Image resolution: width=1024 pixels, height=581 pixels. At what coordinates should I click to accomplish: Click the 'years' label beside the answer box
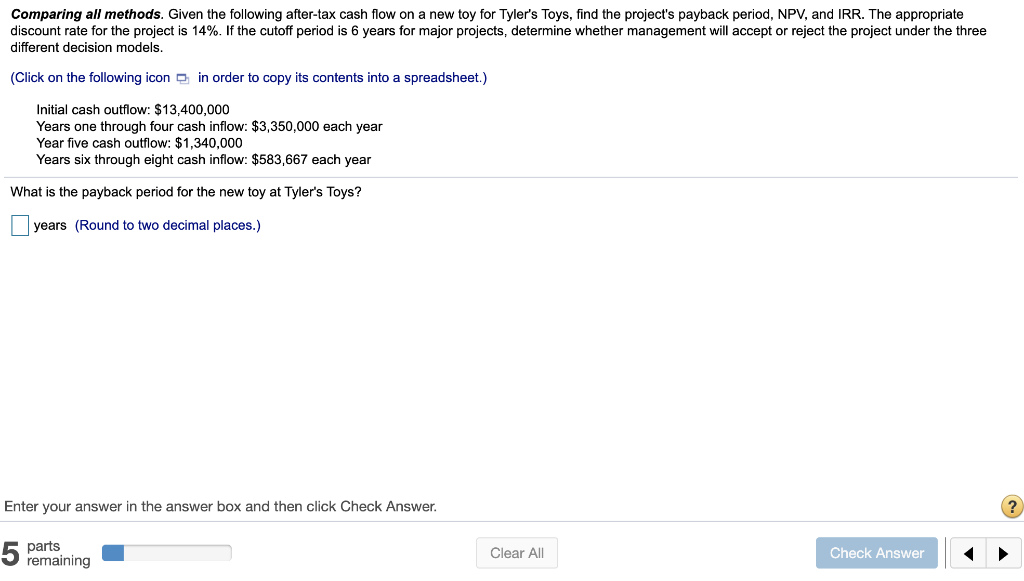[50, 225]
